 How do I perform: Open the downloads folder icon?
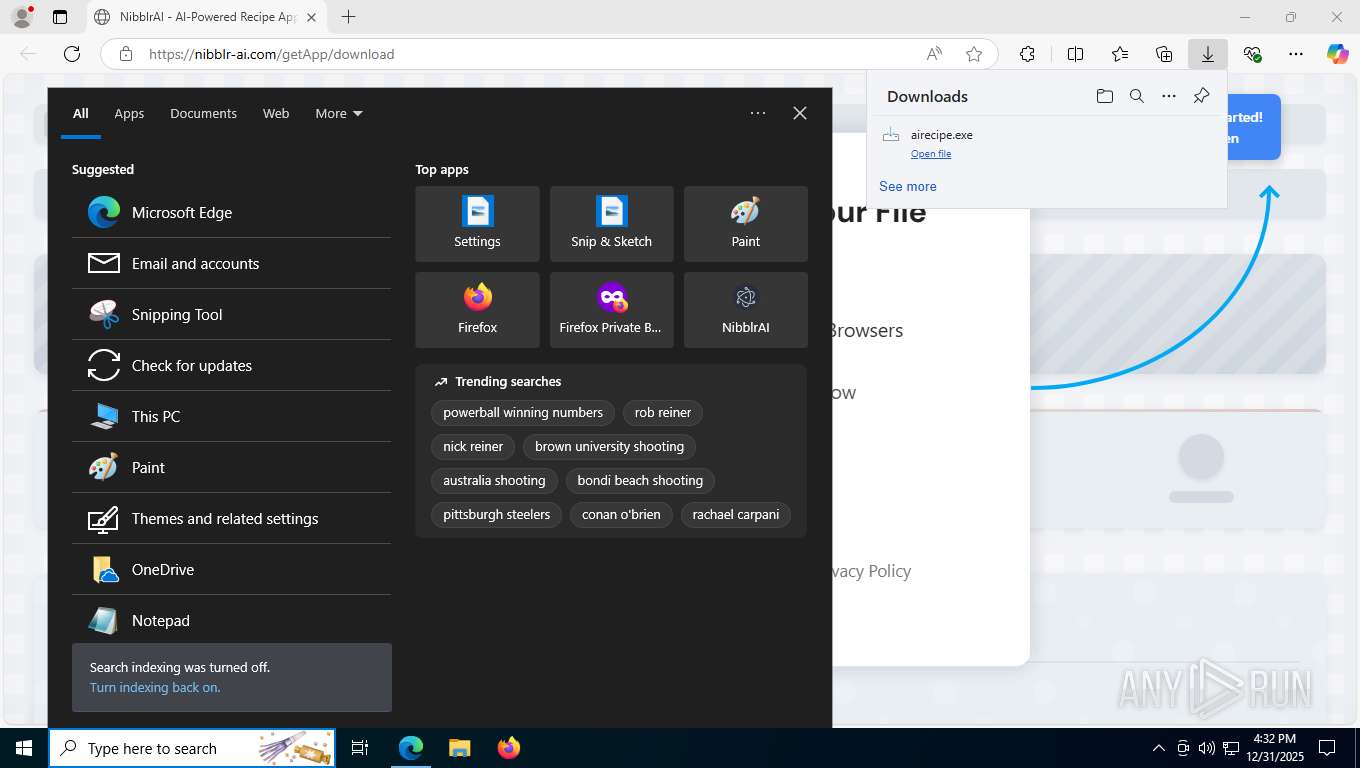1104,96
